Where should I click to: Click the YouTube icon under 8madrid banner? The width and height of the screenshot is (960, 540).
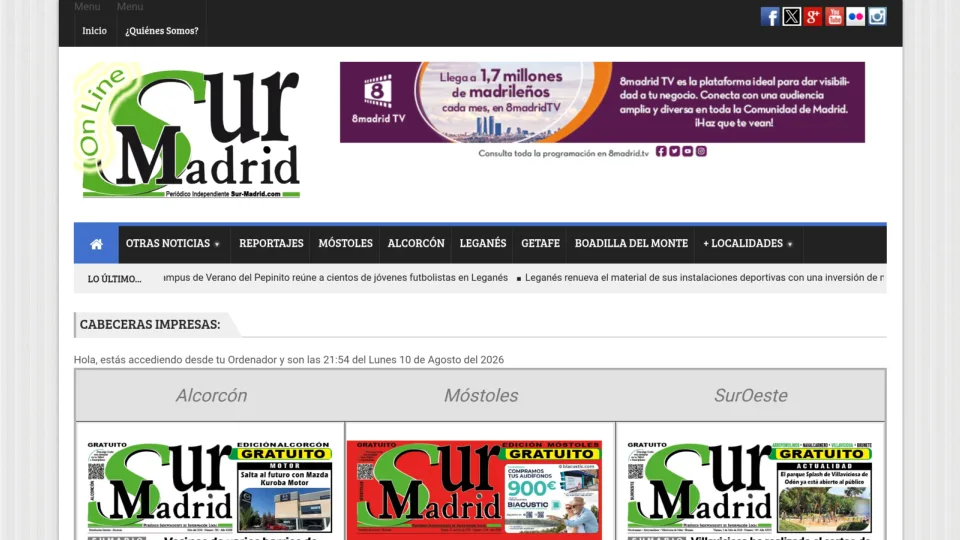coord(688,151)
